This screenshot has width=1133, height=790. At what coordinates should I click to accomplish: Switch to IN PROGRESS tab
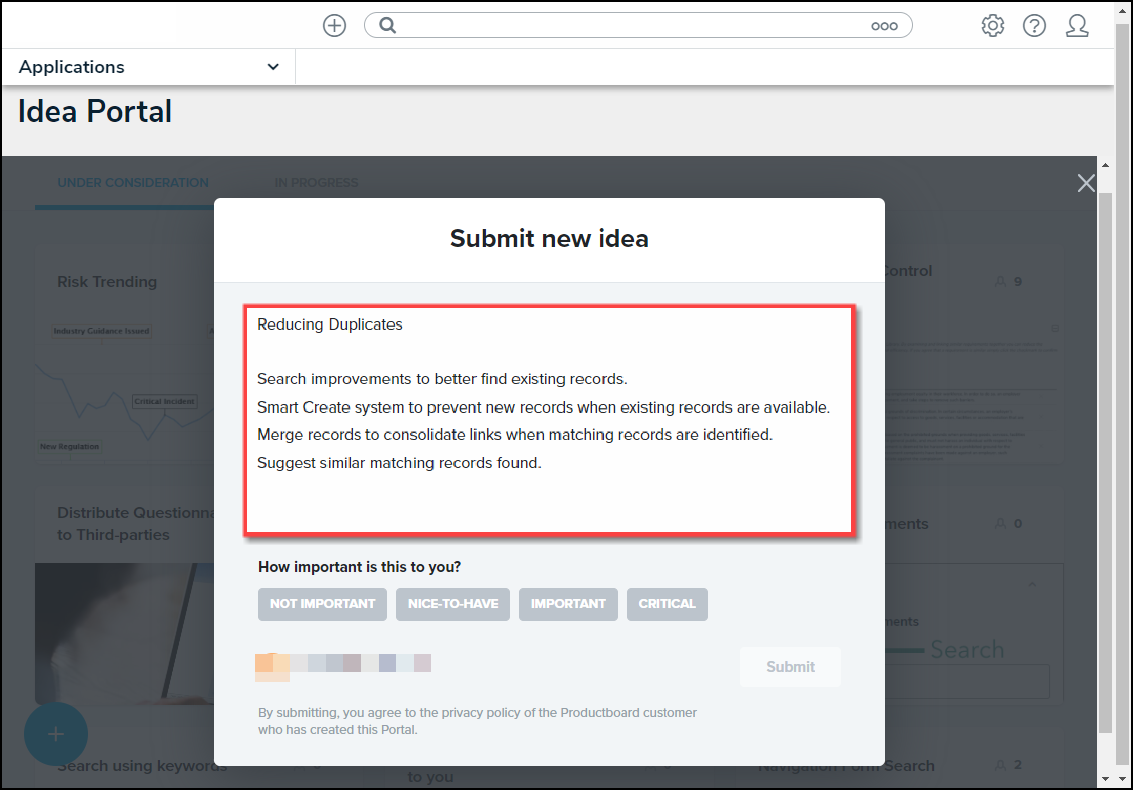[316, 183]
